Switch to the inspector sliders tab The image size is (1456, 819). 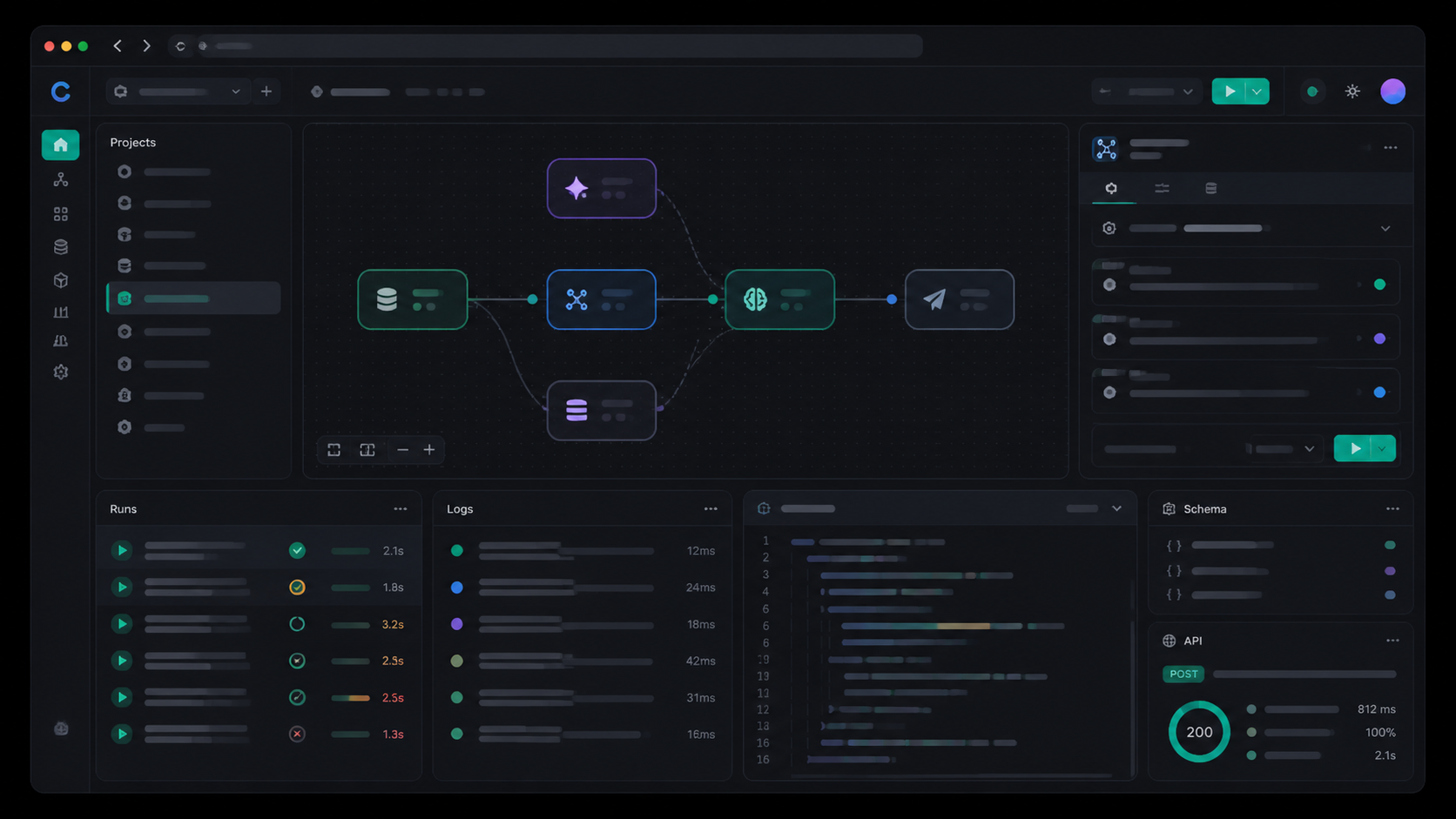1162,188
